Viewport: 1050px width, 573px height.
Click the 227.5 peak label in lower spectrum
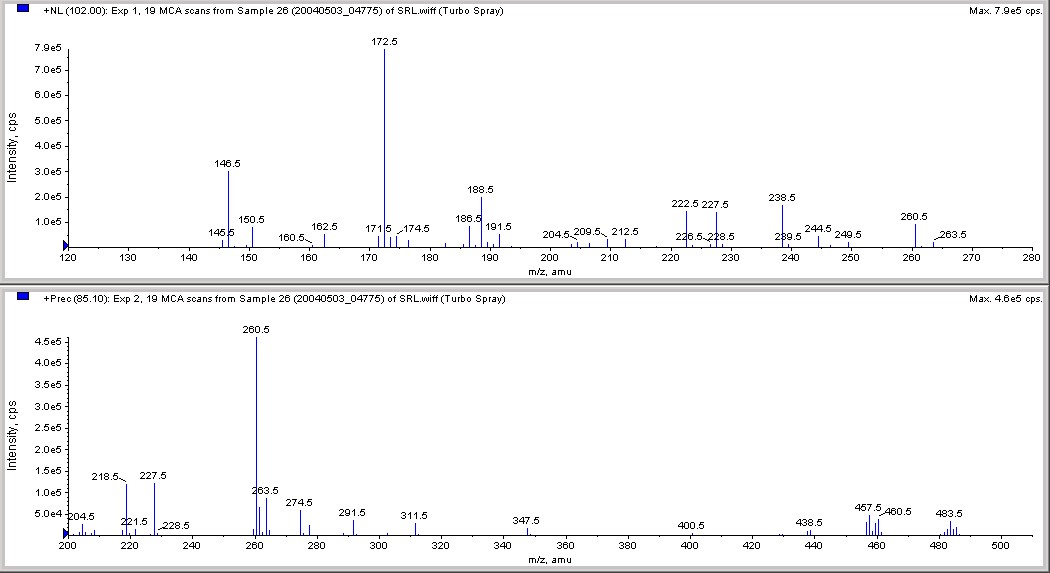153,476
